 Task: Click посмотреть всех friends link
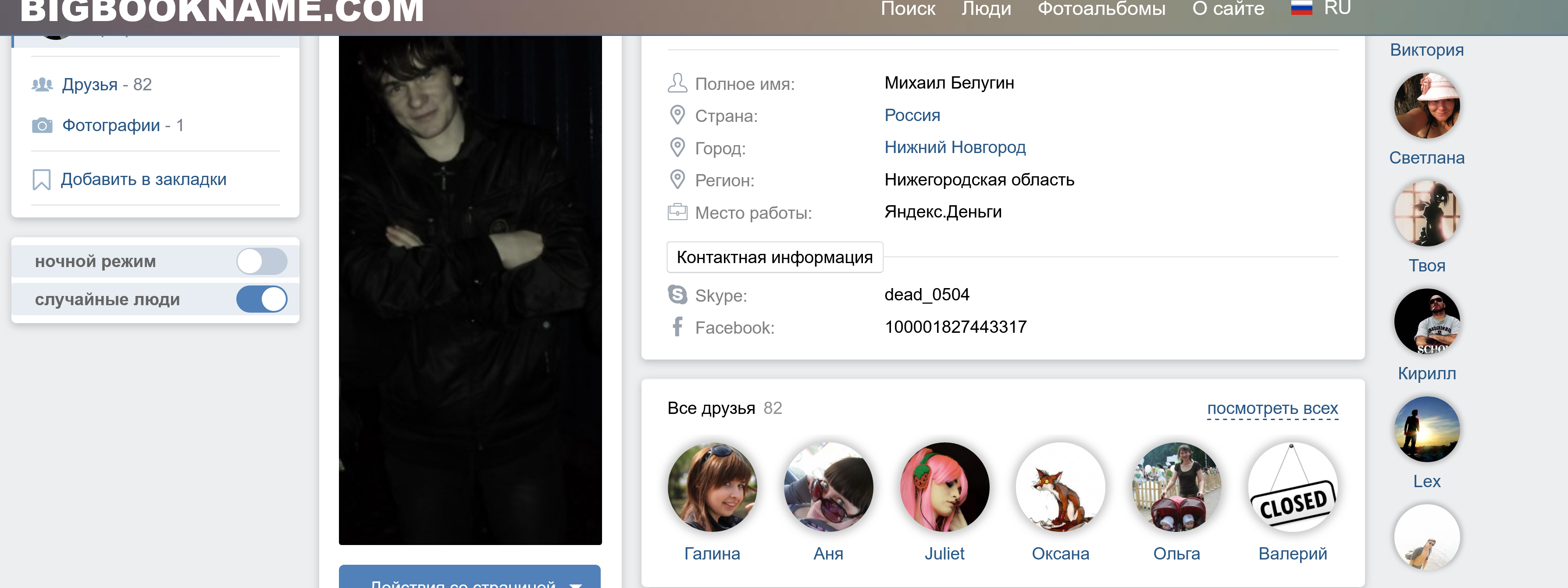pos(1272,408)
